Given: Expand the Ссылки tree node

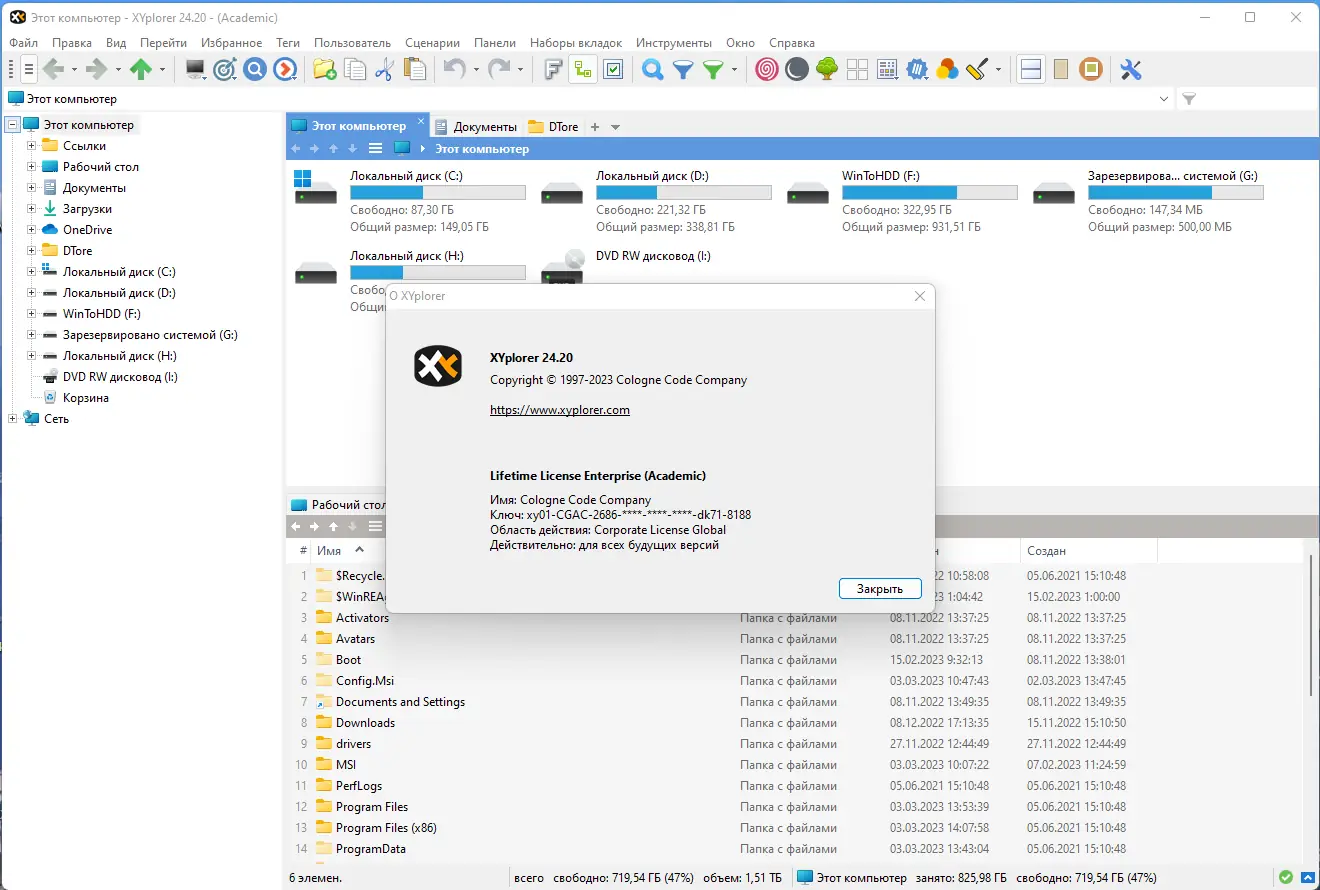Looking at the screenshot, I should point(32,146).
